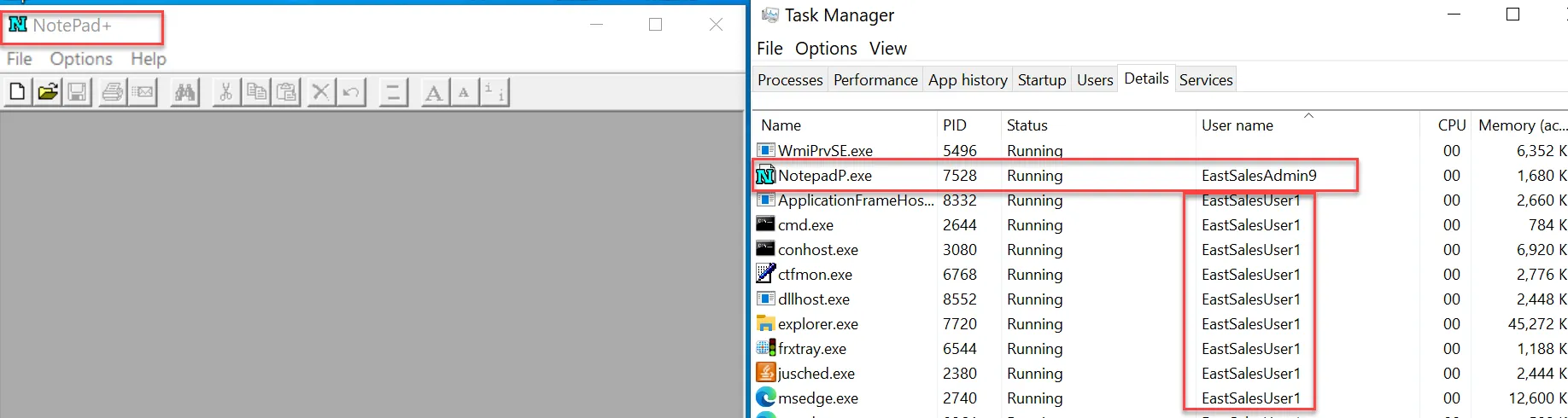Select the Details tab
1568x418 pixels.
click(x=1146, y=78)
